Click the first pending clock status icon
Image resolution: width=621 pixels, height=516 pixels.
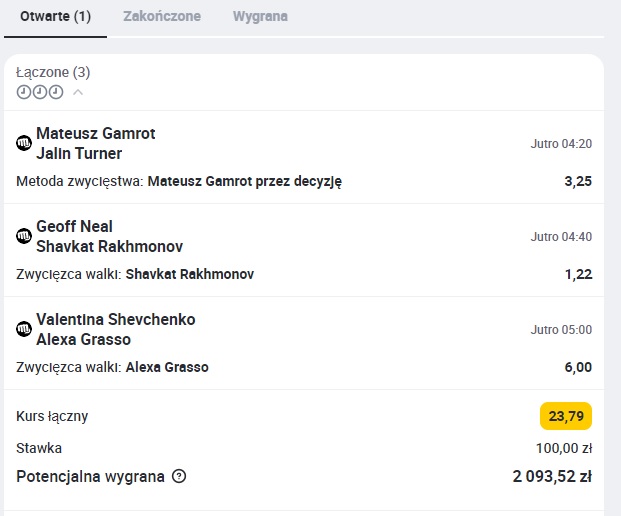point(24,92)
